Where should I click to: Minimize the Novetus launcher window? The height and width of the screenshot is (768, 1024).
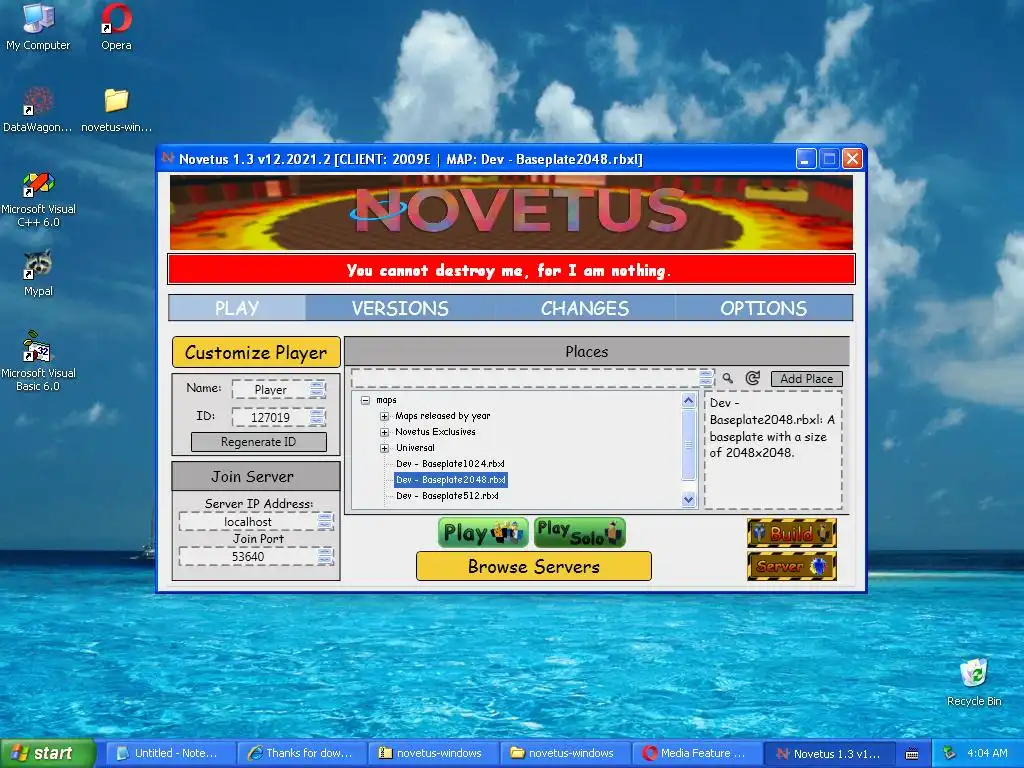806,159
